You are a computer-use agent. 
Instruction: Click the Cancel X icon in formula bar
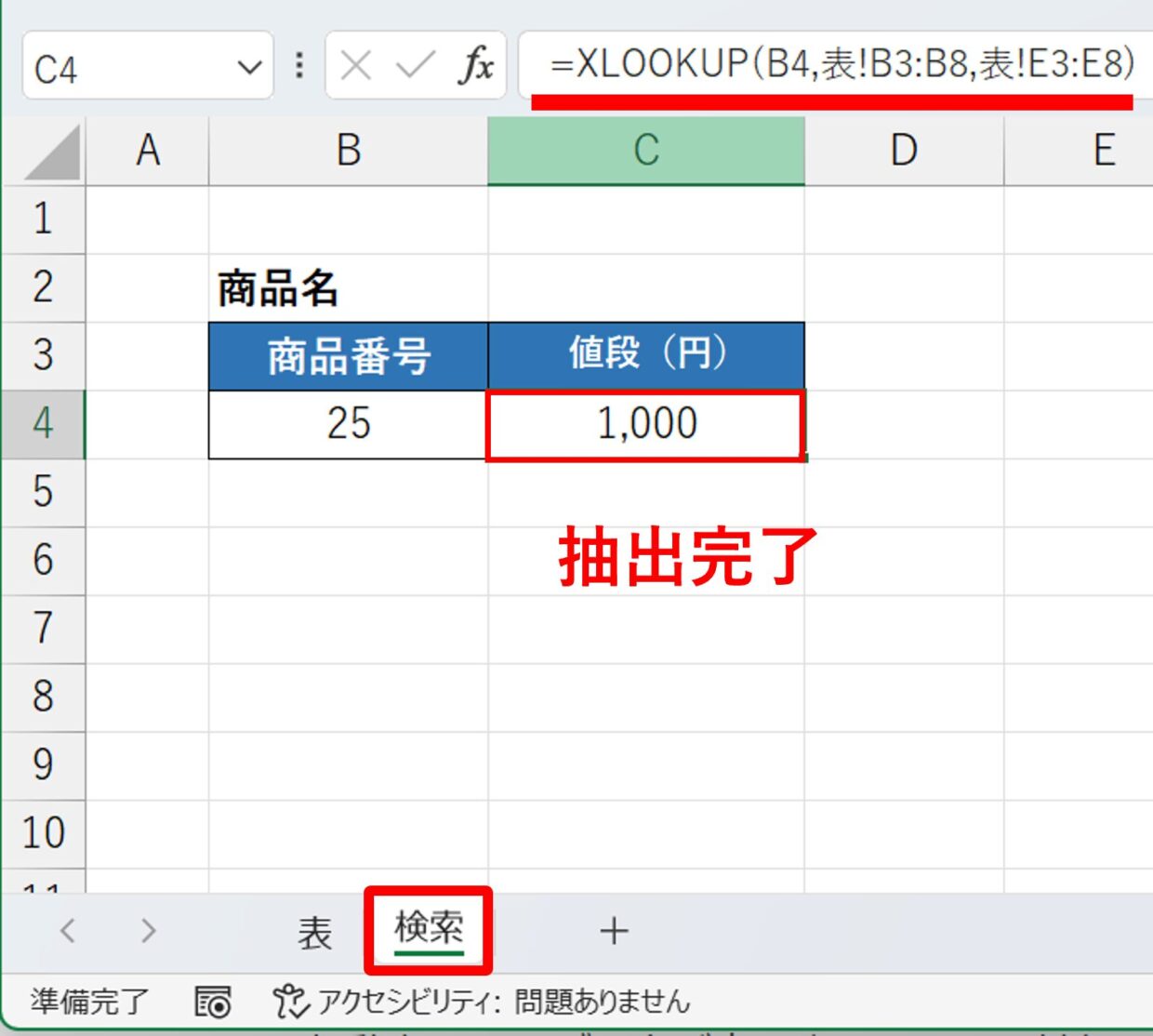click(355, 66)
